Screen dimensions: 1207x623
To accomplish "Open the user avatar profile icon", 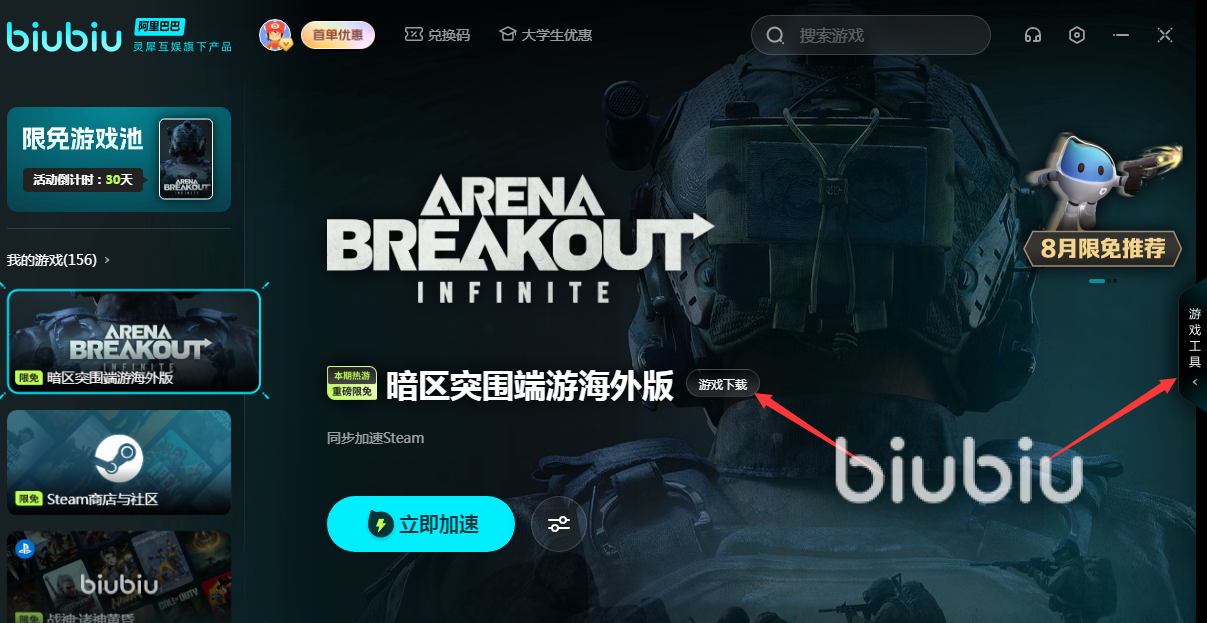I will (275, 35).
